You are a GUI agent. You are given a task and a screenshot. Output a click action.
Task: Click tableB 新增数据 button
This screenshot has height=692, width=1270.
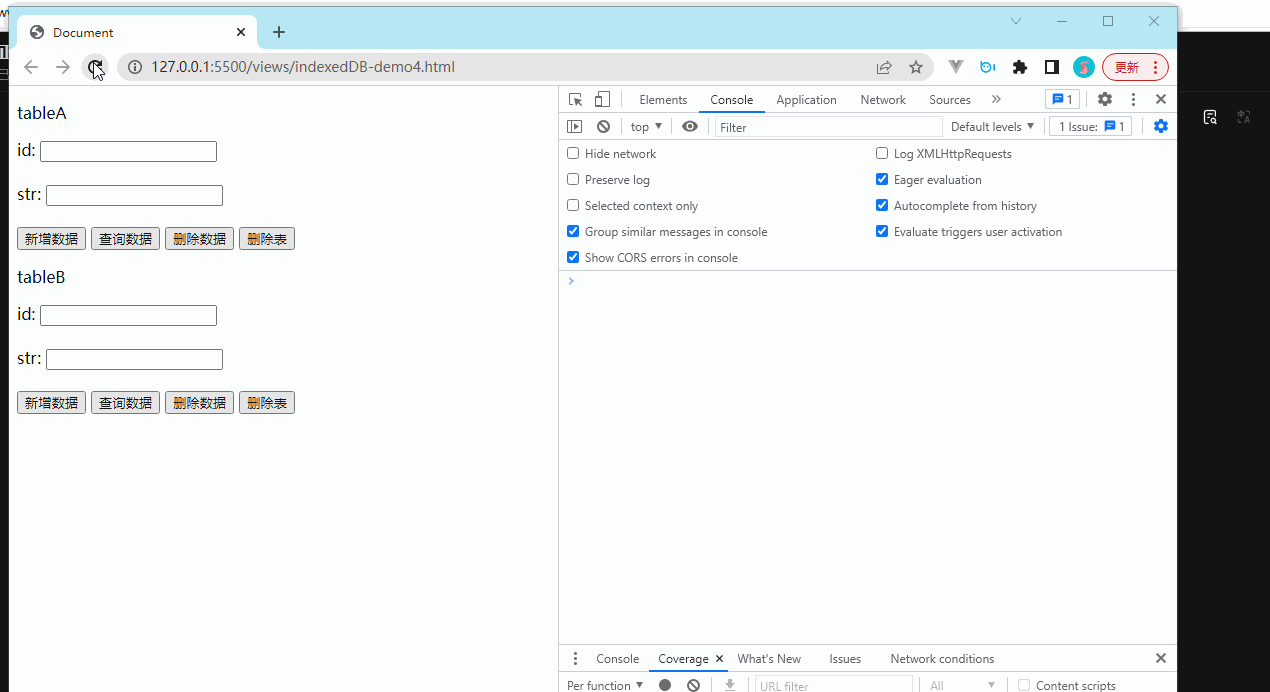pyautogui.click(x=51, y=403)
